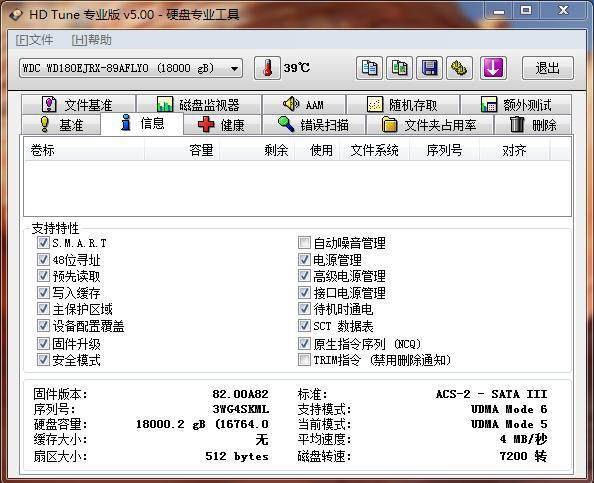This screenshot has height=483, width=594.
Task: Switch to the 基准 tab
Action: point(61,124)
